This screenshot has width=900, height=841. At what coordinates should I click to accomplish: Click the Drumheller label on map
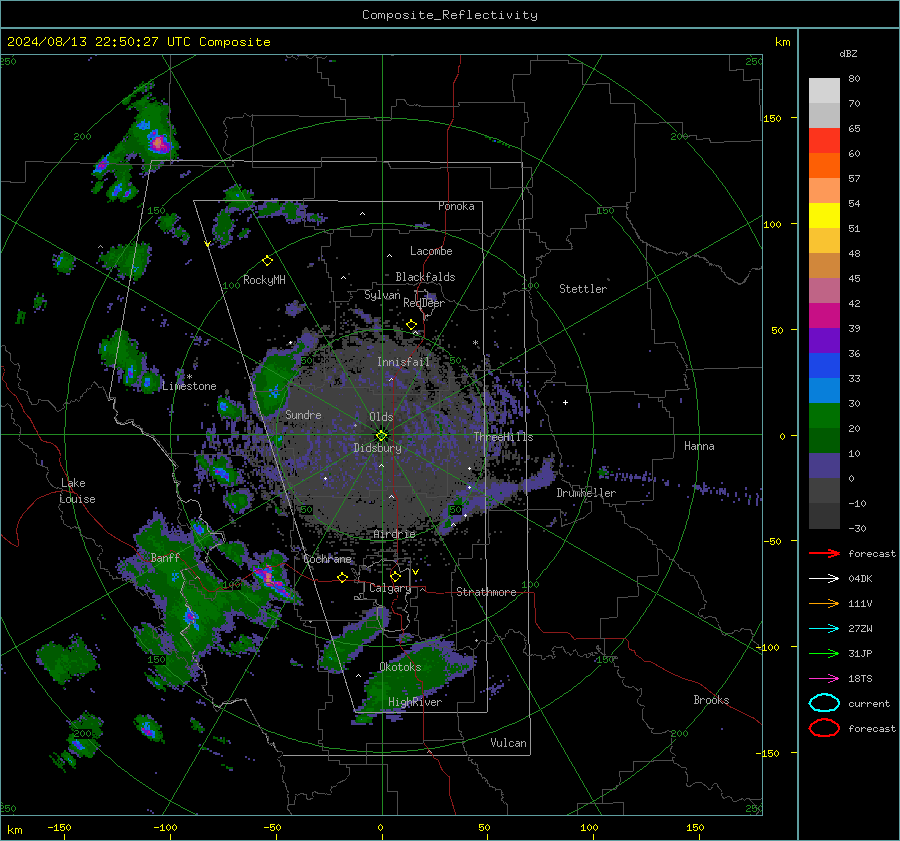pyautogui.click(x=586, y=493)
